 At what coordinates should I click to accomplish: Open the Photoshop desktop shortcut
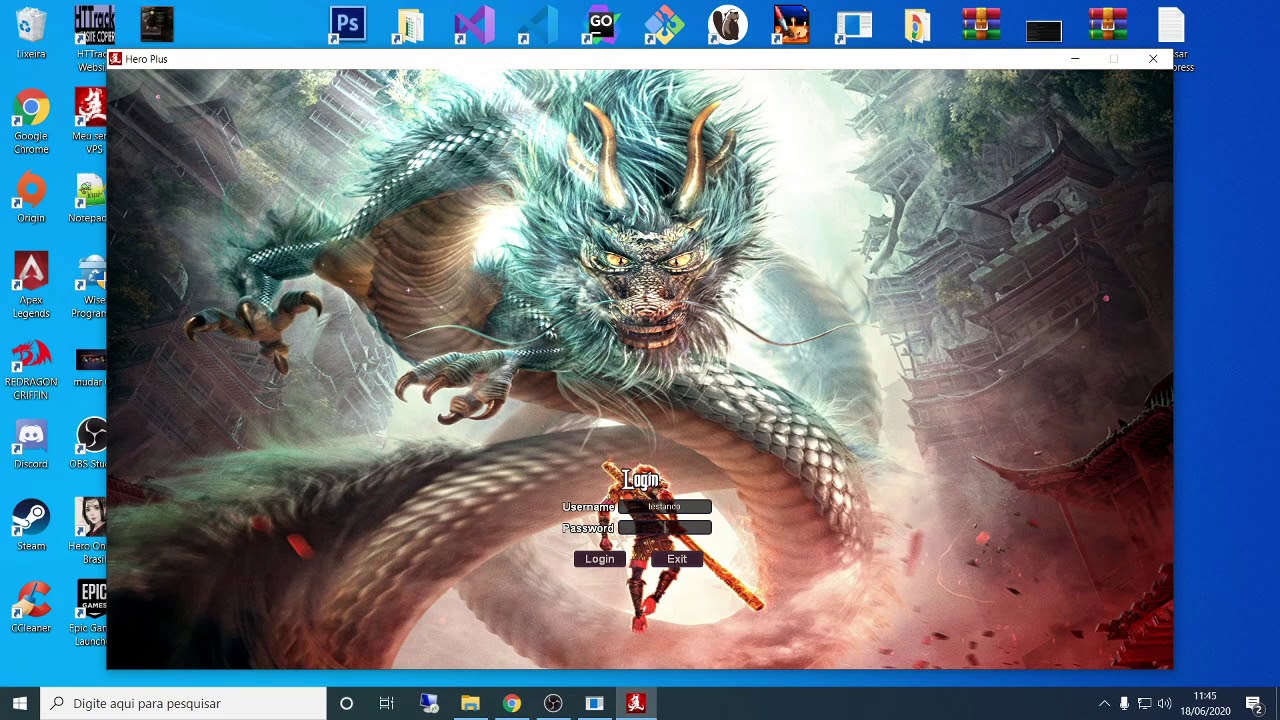(348, 25)
